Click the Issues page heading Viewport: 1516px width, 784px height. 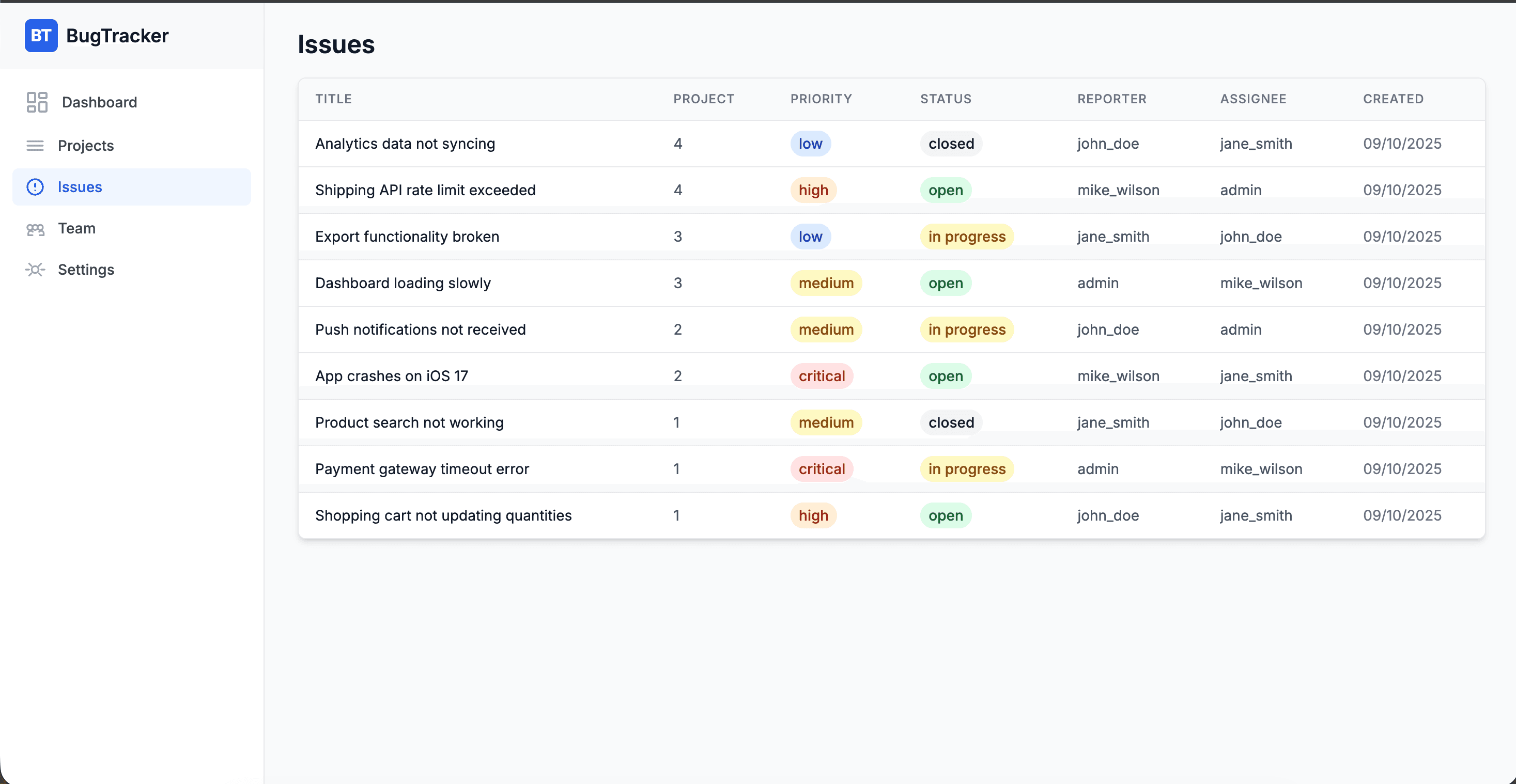[x=336, y=44]
